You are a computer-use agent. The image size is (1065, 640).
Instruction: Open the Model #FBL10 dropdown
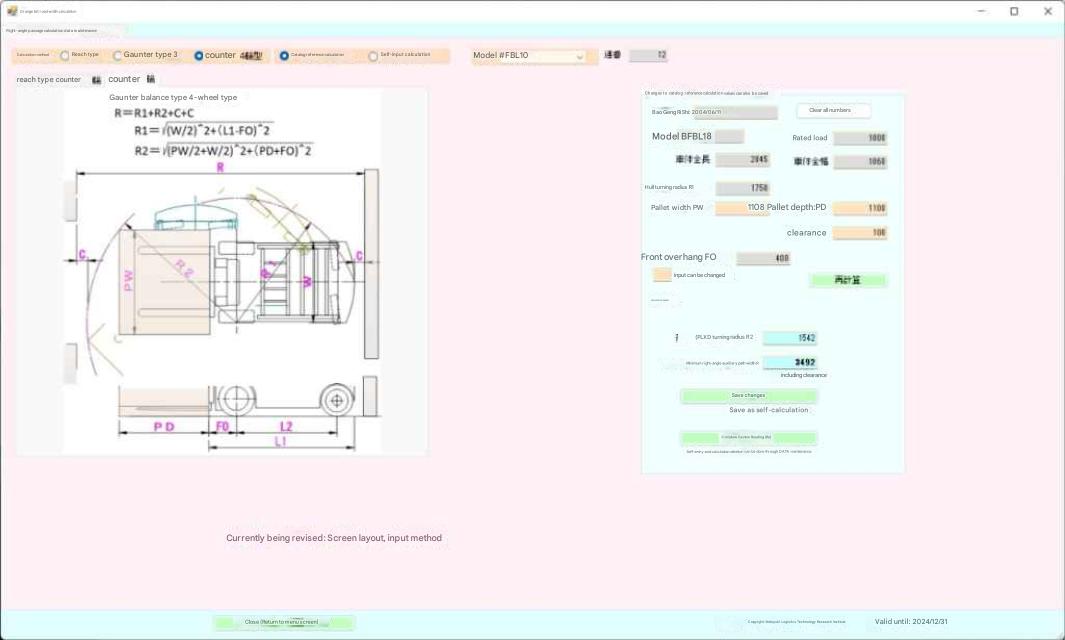[529, 56]
